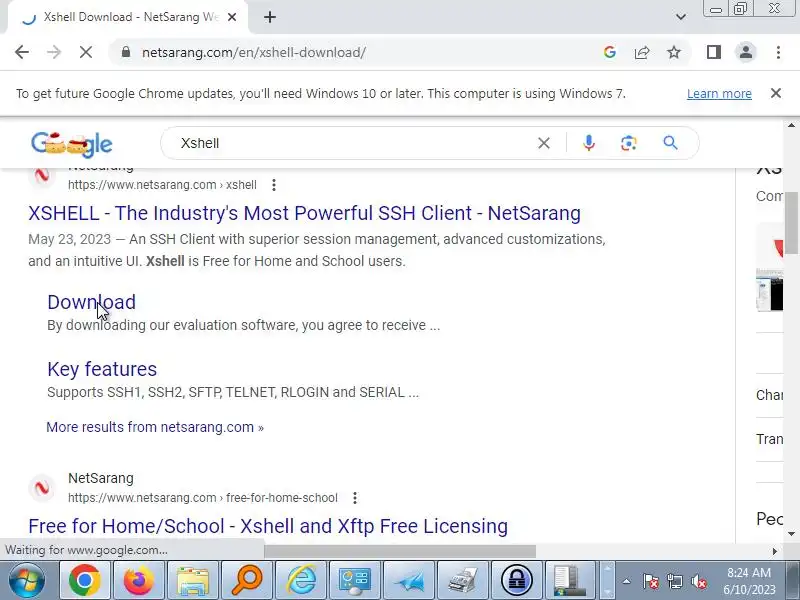This screenshot has height=600, width=800.
Task: Open Action Center flag icon
Action: (x=651, y=581)
